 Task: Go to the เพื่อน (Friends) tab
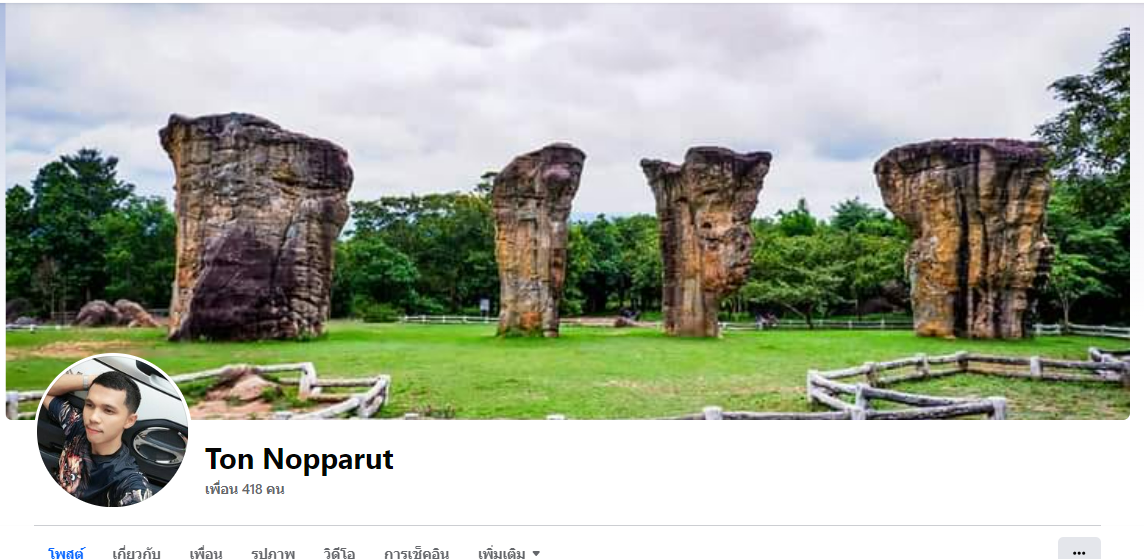click(x=206, y=553)
